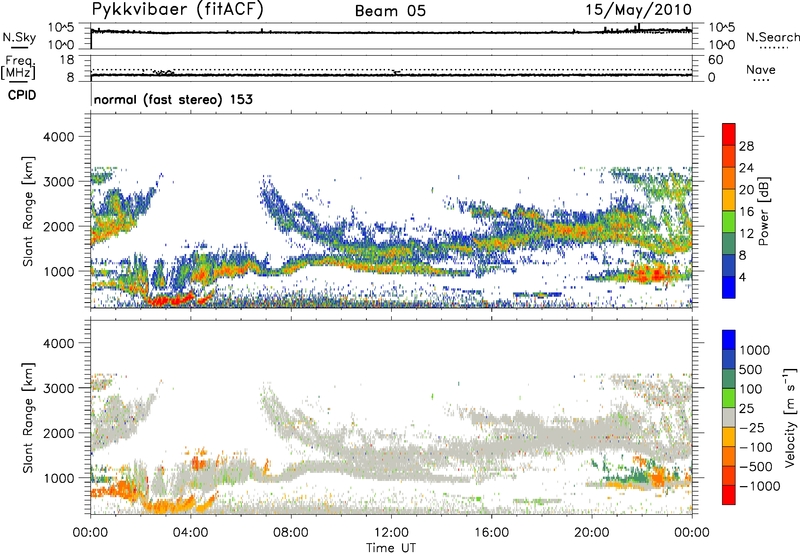This screenshot has height=554, width=800.
Task: Click the "1000" range tick in velocity panel
Action: (59, 478)
